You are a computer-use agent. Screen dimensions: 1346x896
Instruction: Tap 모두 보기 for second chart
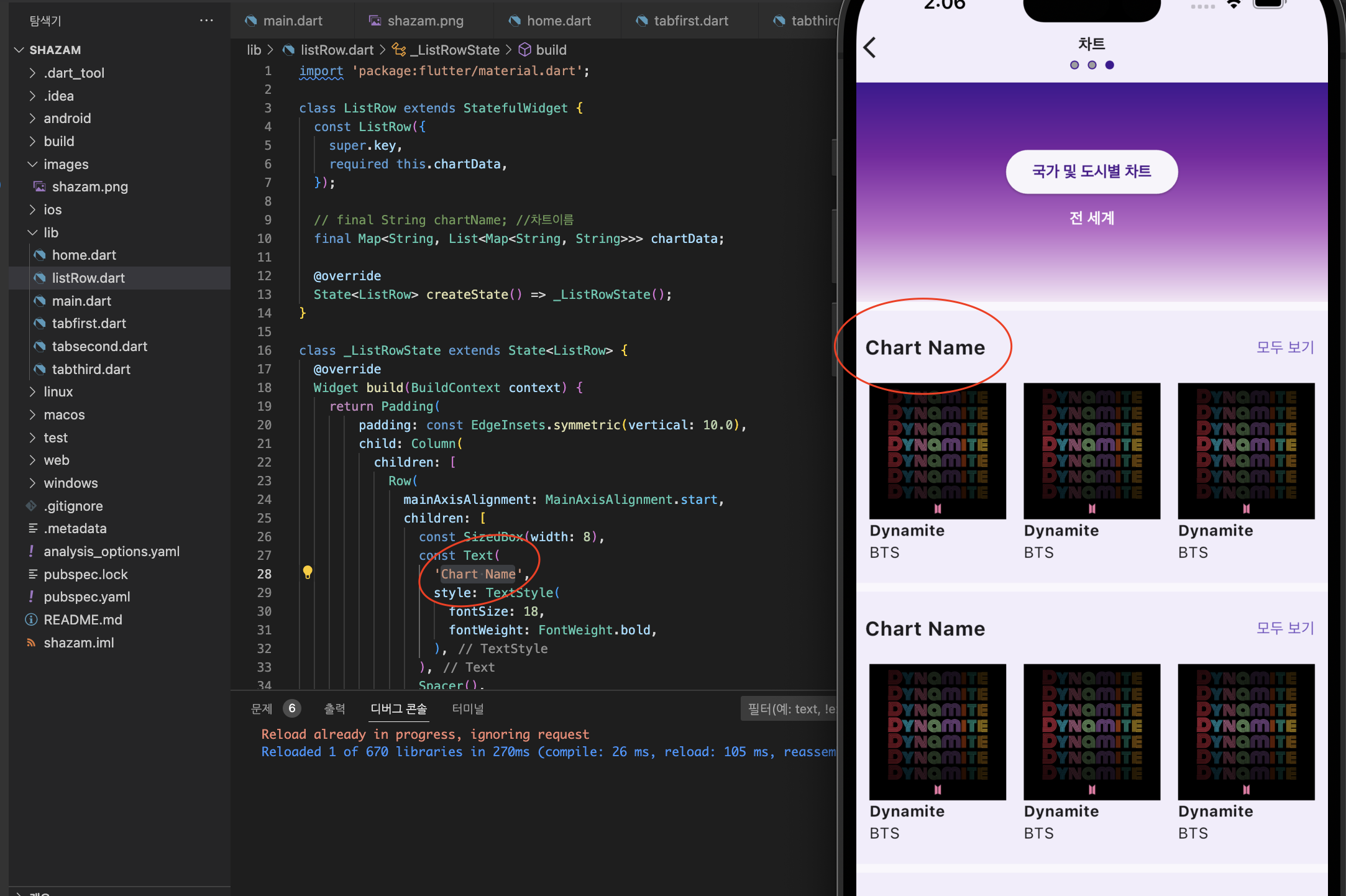[x=1285, y=628]
